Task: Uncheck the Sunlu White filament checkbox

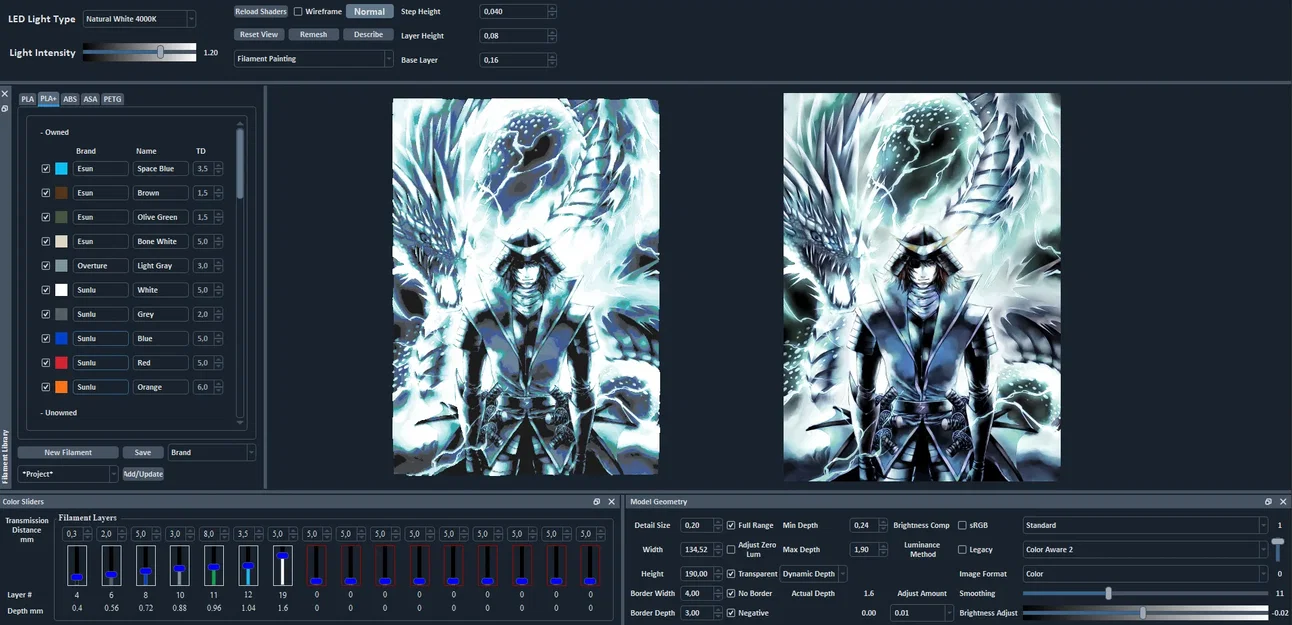Action: click(x=46, y=290)
